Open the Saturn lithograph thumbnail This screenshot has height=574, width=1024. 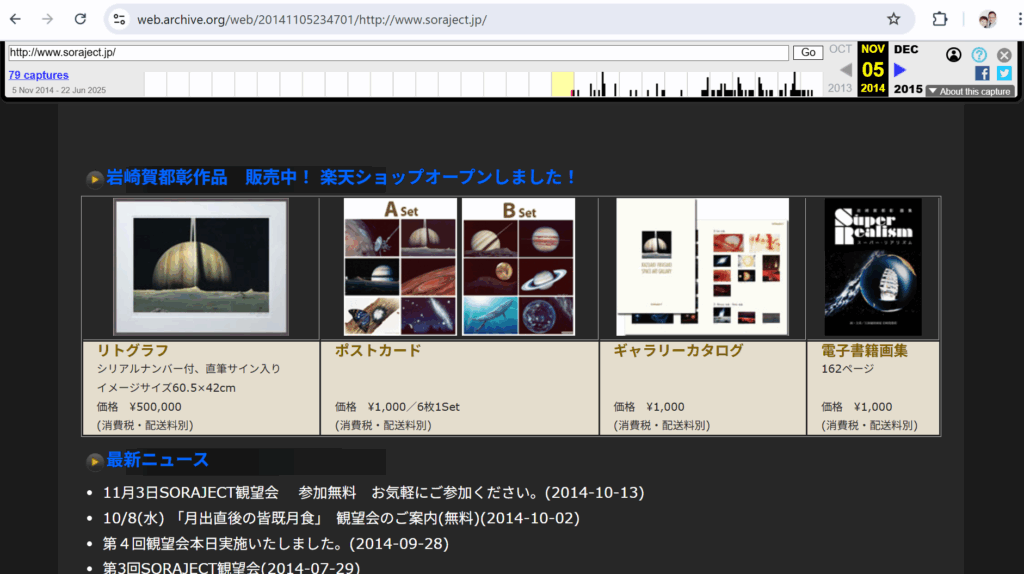[x=201, y=266]
